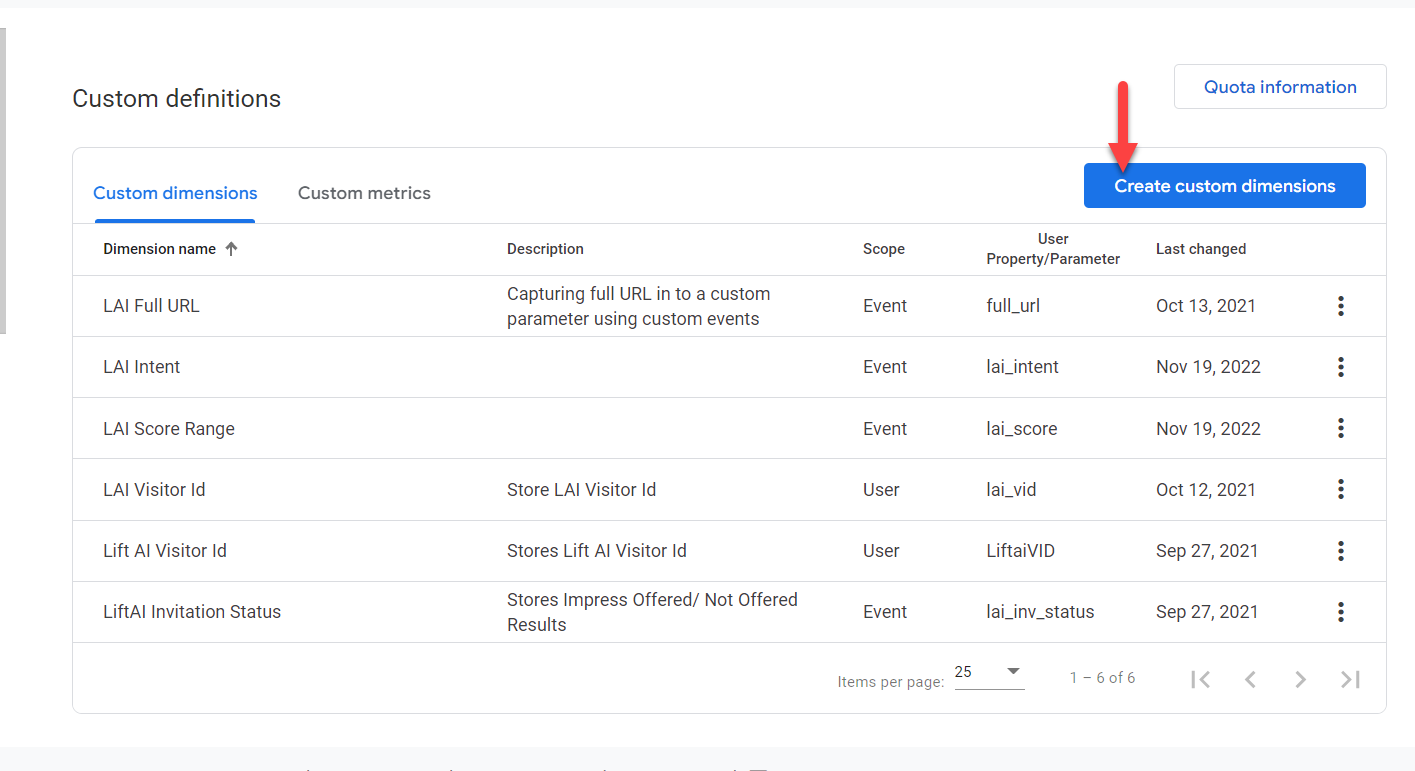This screenshot has width=1415, height=771.
Task: Click the lai_score parameter cell
Action: coord(1021,429)
